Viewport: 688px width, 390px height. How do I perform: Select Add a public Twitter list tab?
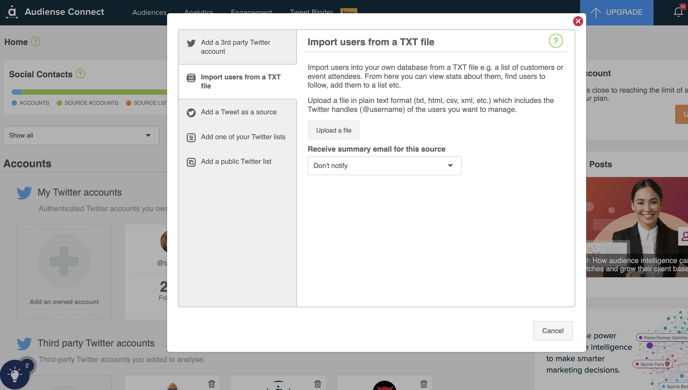tap(237, 162)
